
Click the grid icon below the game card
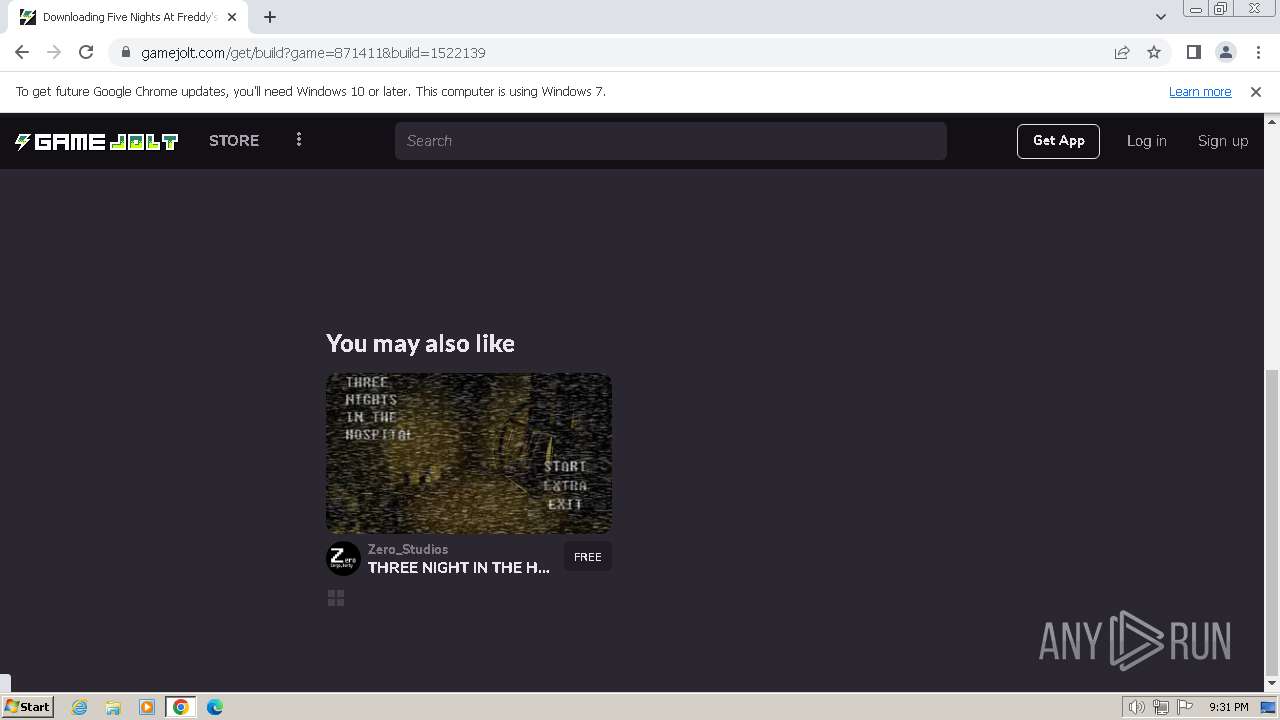336,598
